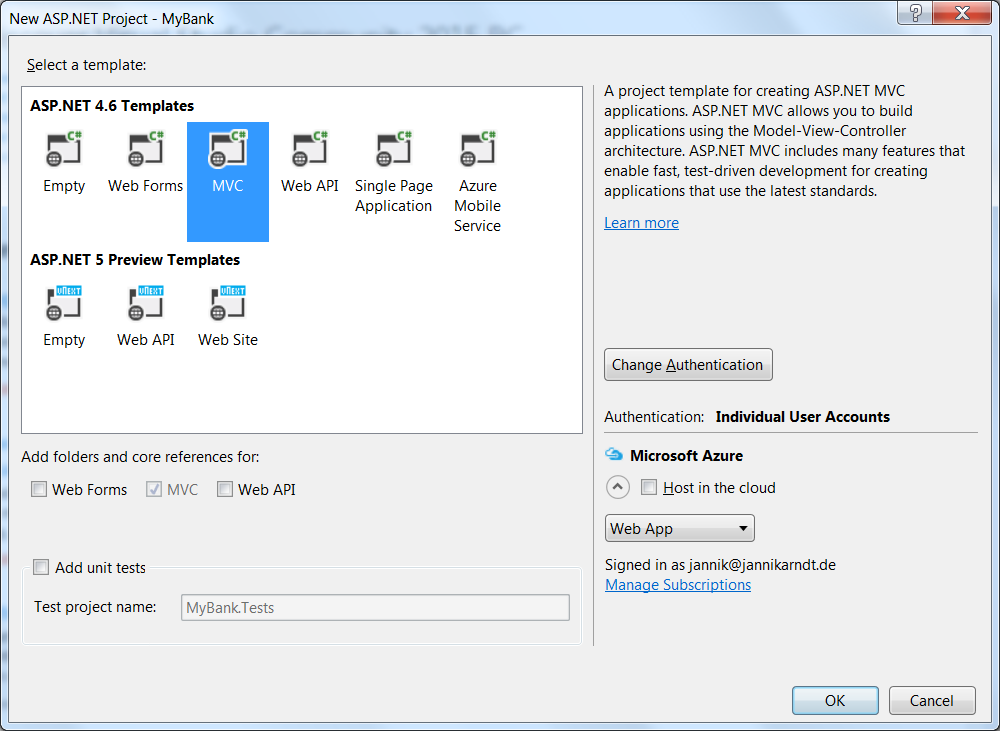Open Manage Subscriptions link
This screenshot has width=1000, height=731.
point(677,584)
